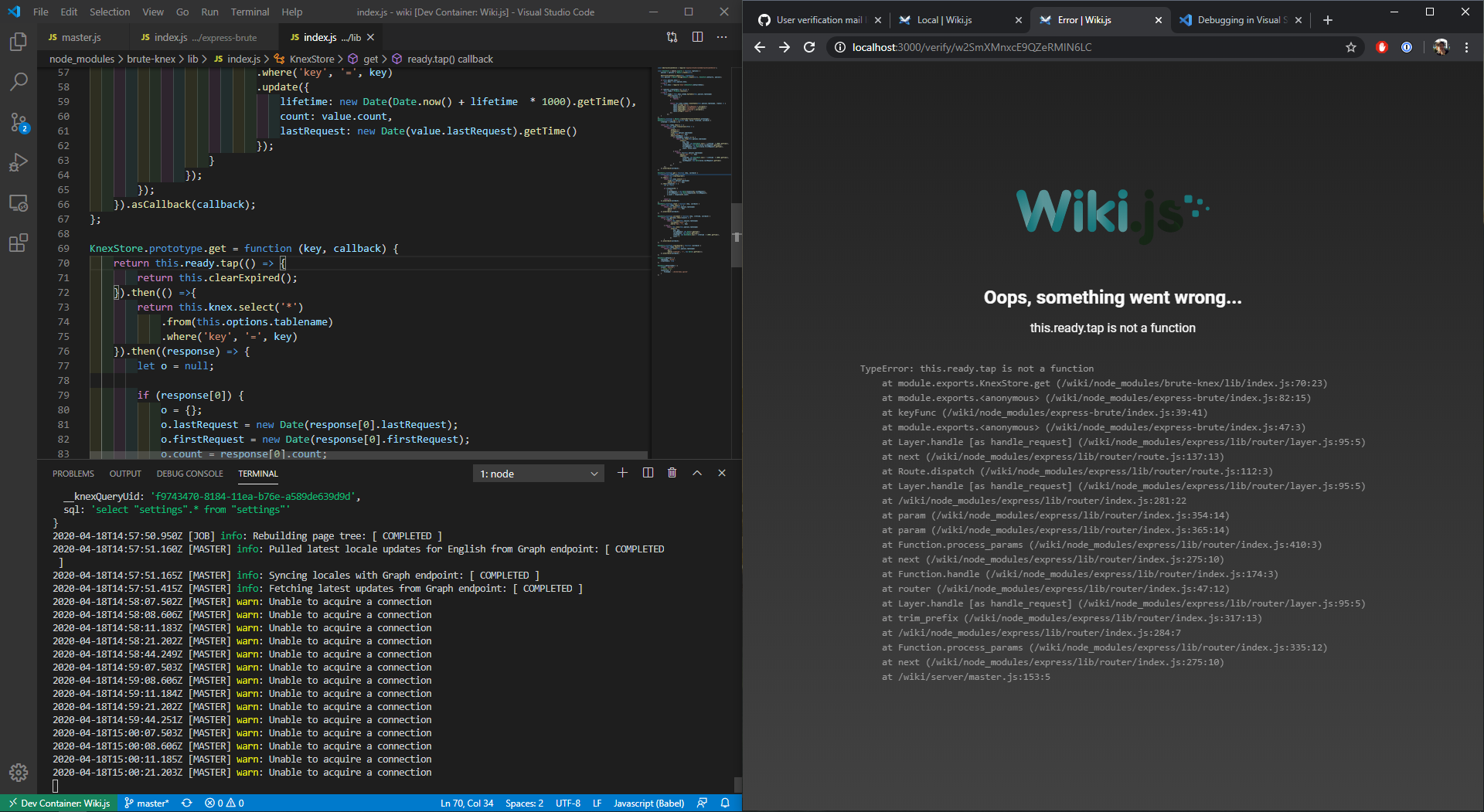
Task: Click errors and warnings count in status bar
Action: pos(224,804)
